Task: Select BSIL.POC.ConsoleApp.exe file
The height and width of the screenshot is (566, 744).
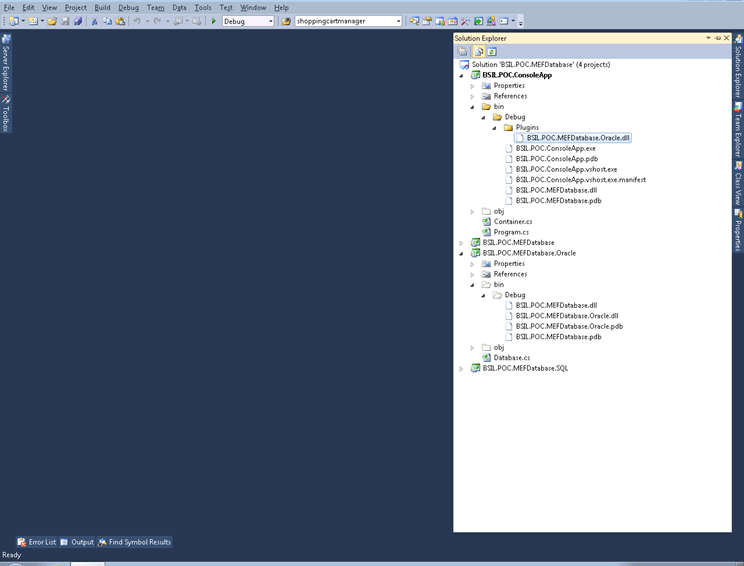Action: point(556,148)
